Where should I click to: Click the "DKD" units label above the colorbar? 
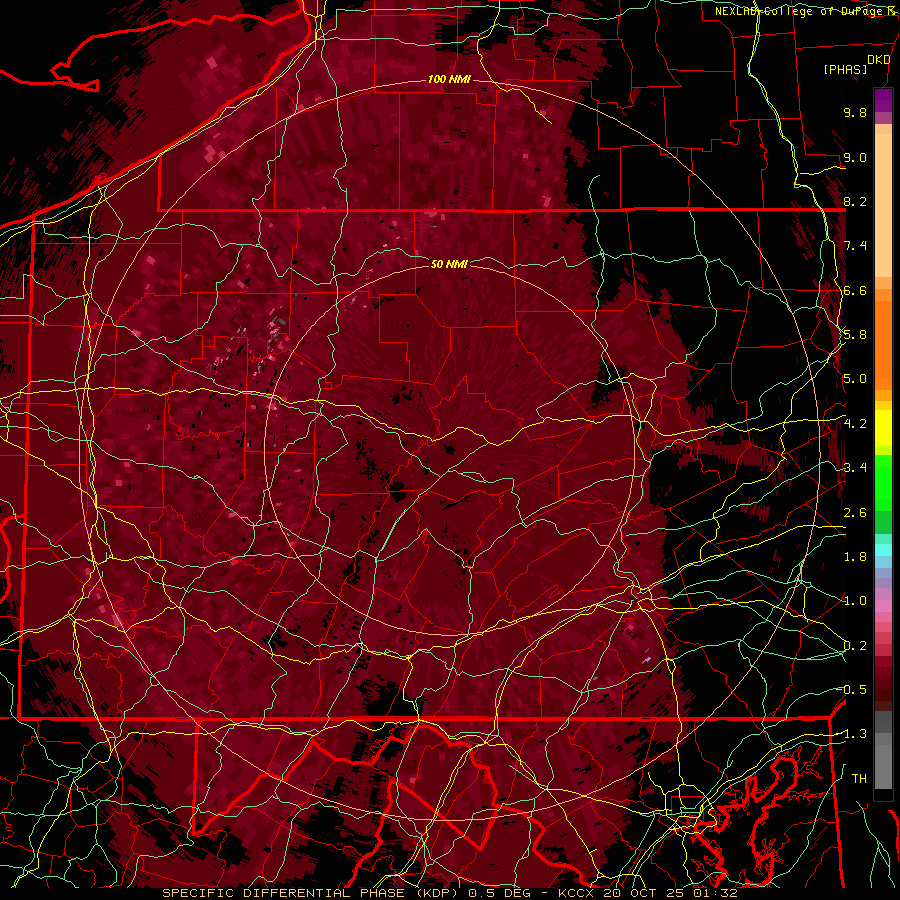[x=879, y=60]
